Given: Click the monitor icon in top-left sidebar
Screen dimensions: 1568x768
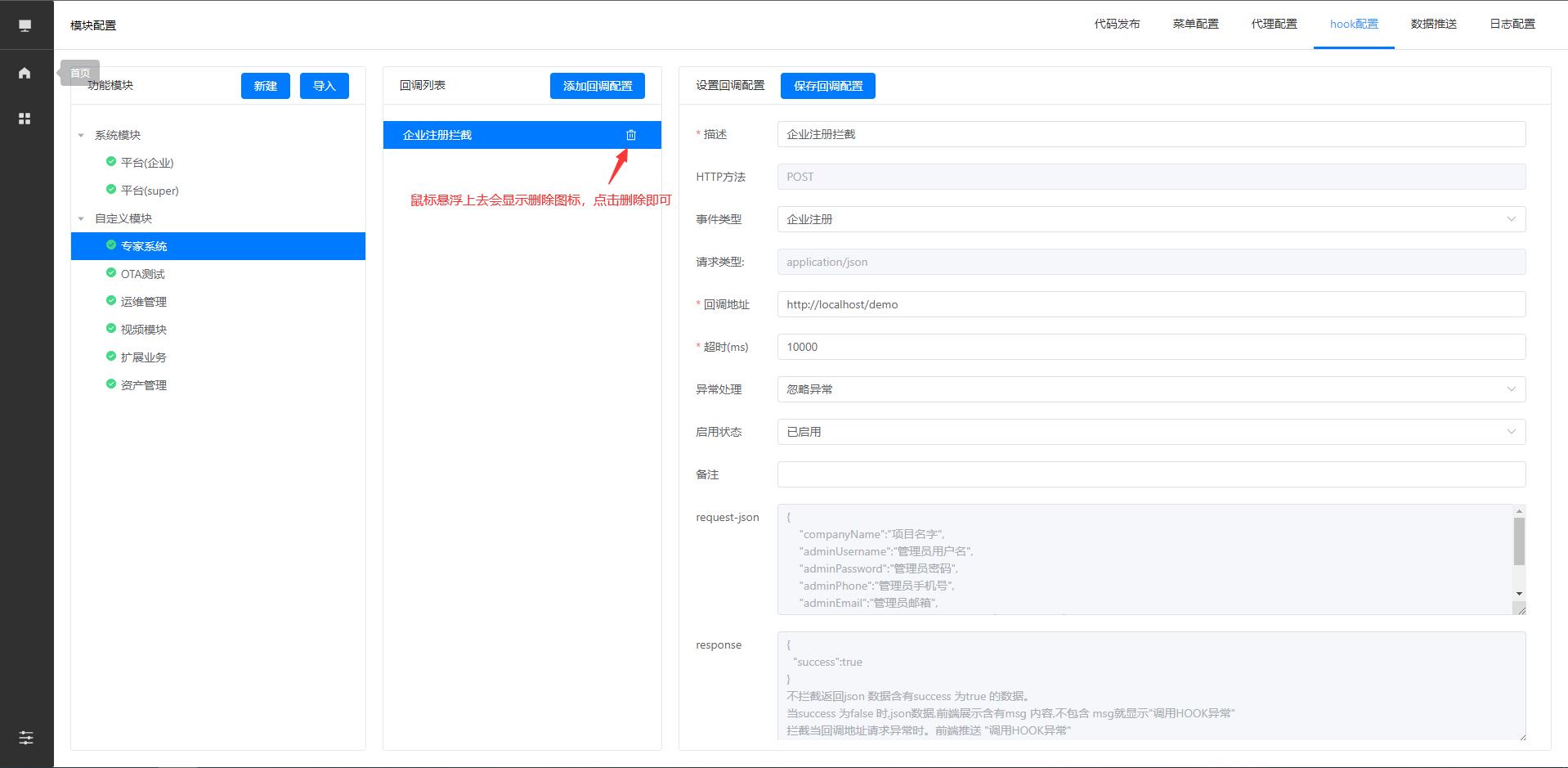Looking at the screenshot, I should (x=25, y=25).
